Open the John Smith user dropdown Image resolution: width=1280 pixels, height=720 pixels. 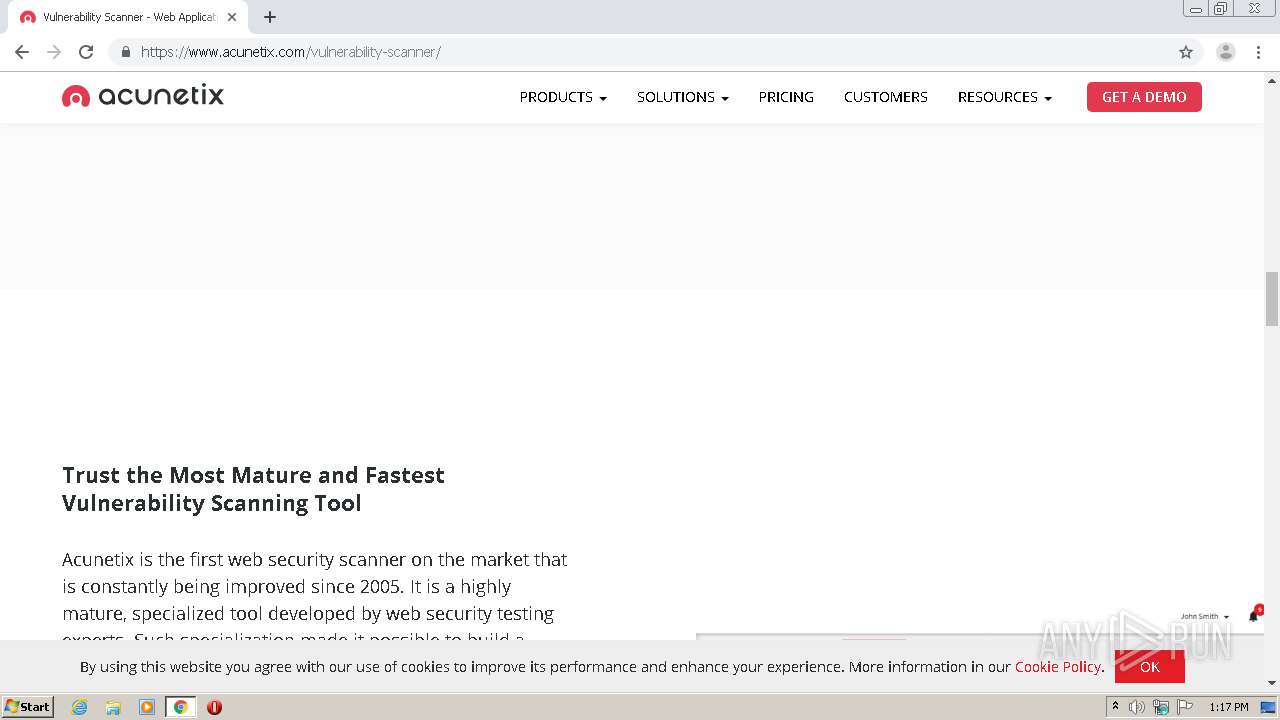pyautogui.click(x=1204, y=617)
